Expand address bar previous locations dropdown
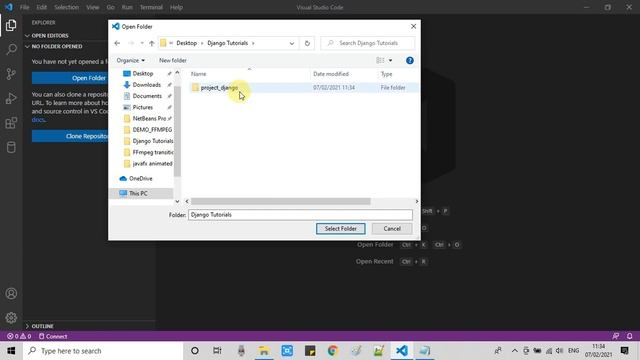 click(x=291, y=43)
